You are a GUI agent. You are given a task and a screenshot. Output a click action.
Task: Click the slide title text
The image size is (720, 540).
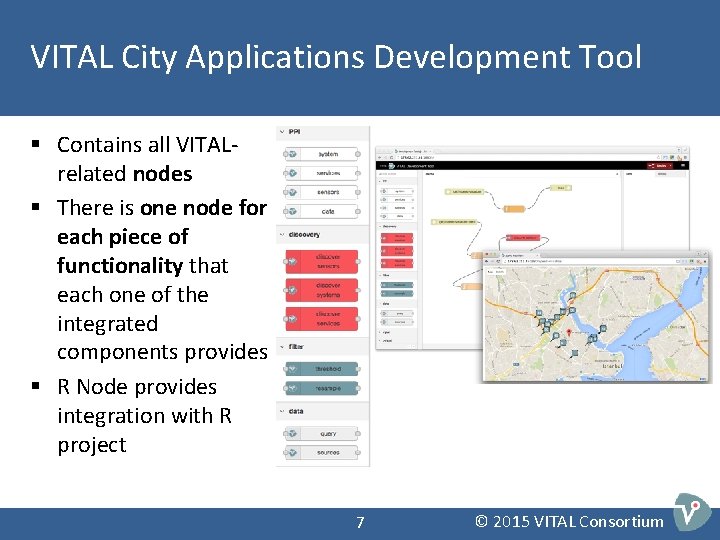click(x=336, y=57)
